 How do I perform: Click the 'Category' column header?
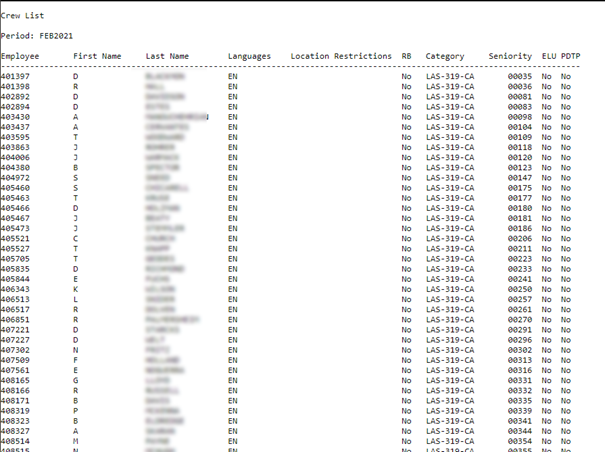[x=445, y=56]
